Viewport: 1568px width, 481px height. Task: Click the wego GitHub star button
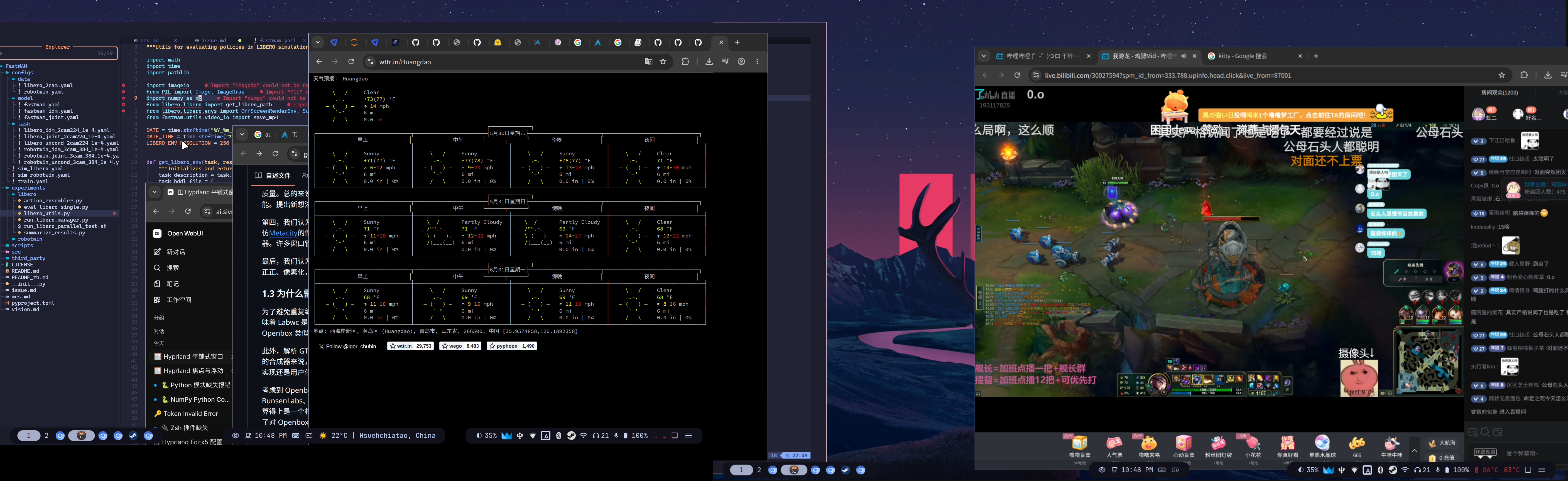tap(461, 346)
